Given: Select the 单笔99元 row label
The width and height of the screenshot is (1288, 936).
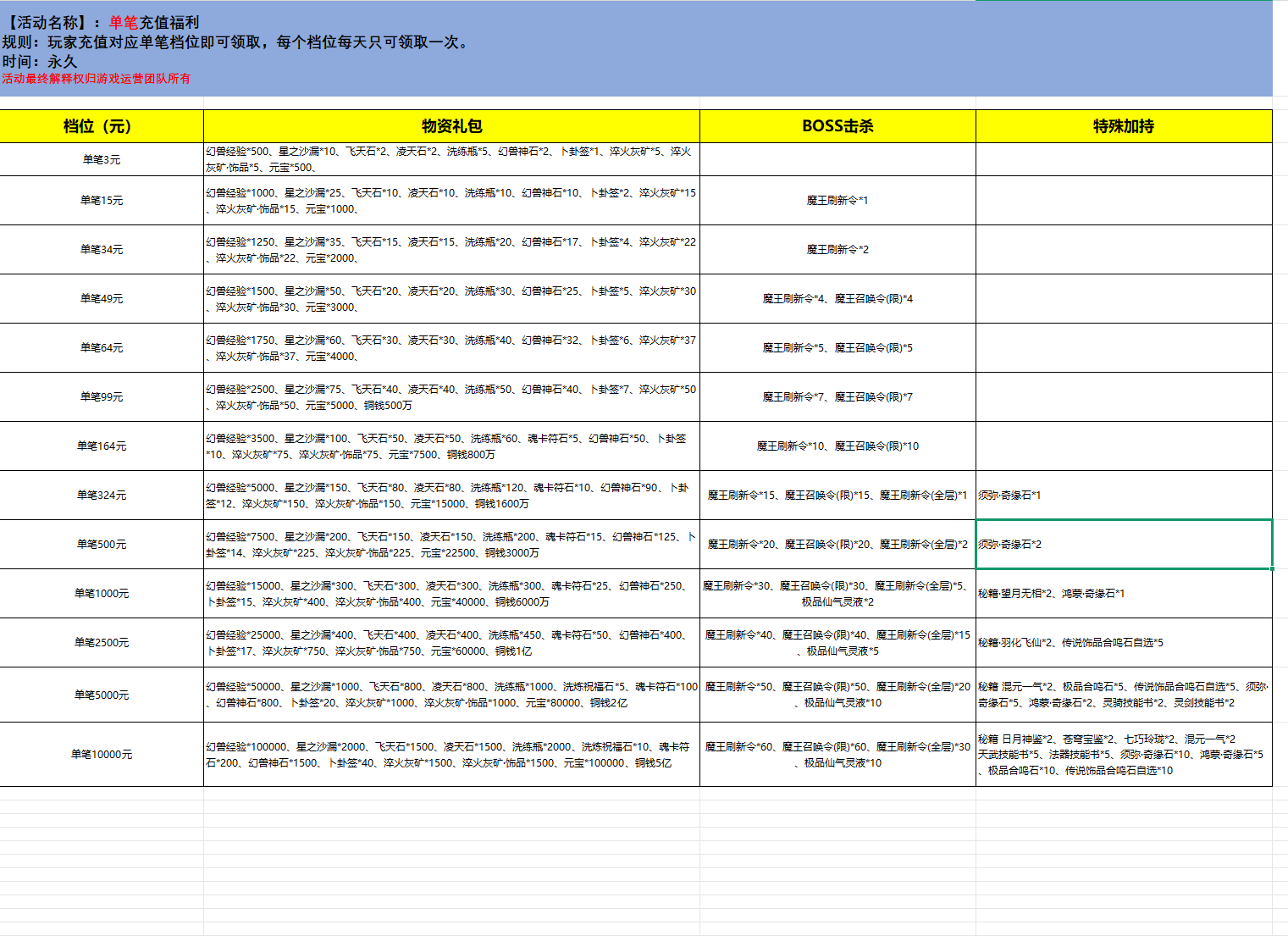Looking at the screenshot, I should pos(102,397).
